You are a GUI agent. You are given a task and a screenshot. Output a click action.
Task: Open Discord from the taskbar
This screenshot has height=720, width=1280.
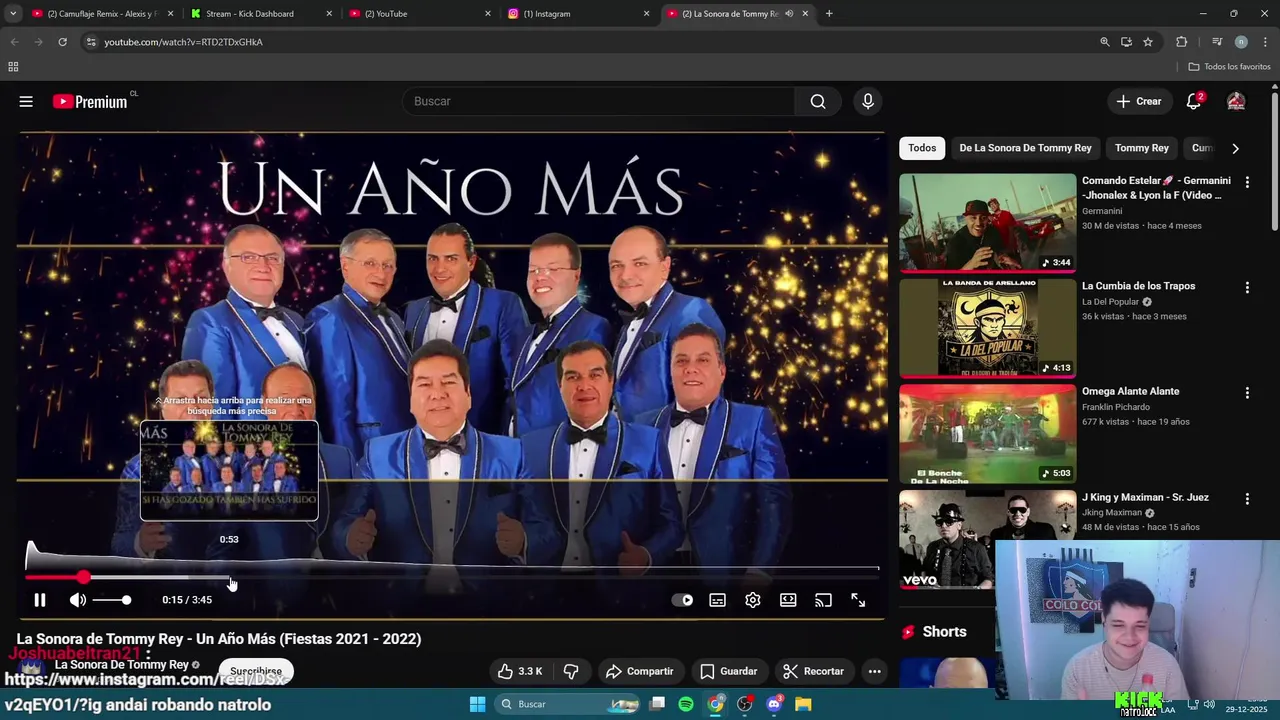[x=774, y=704]
